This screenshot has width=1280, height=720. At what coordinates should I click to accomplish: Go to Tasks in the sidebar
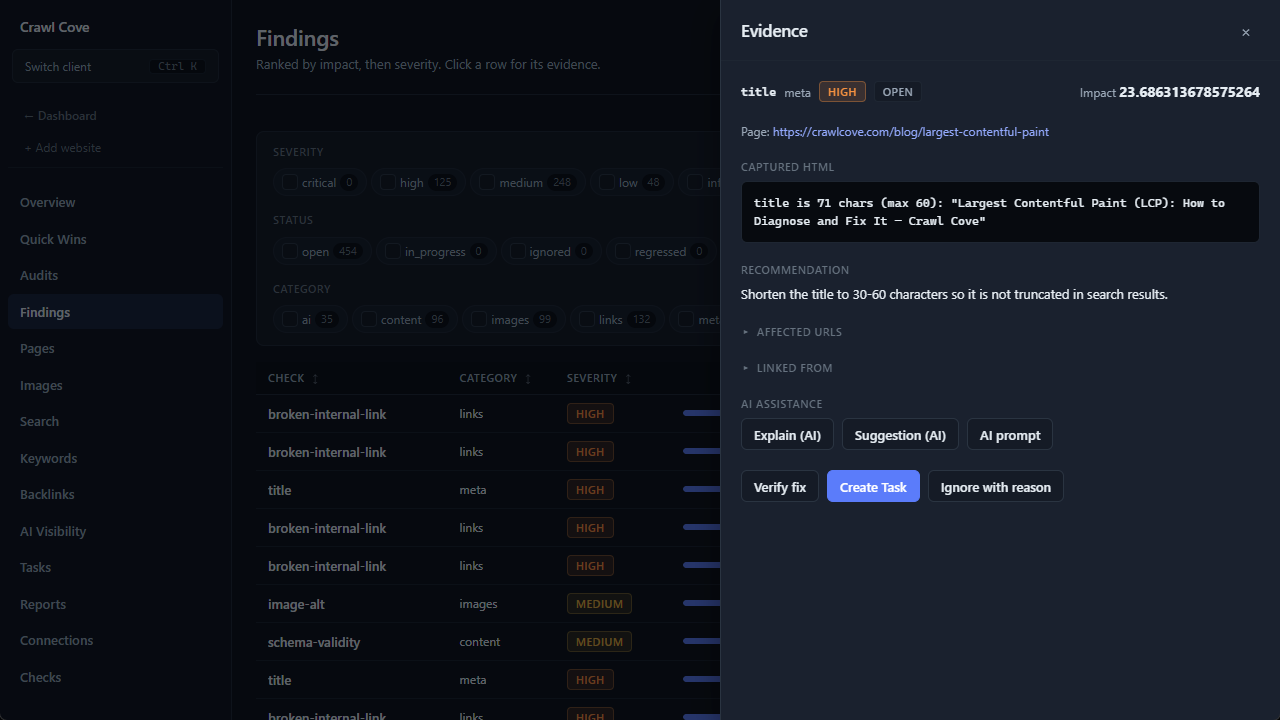click(x=115, y=567)
